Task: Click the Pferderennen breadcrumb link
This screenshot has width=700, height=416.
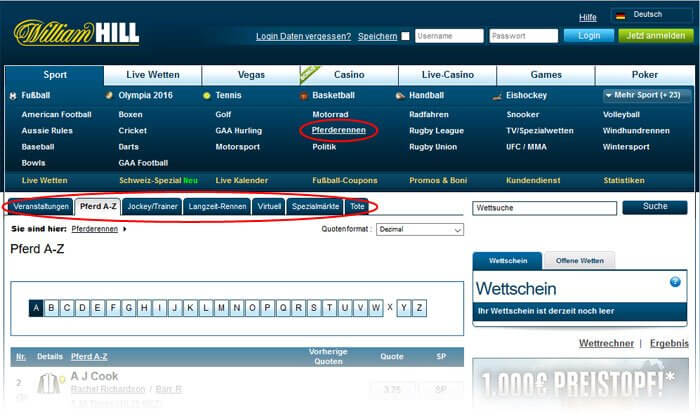Action: pos(95,229)
